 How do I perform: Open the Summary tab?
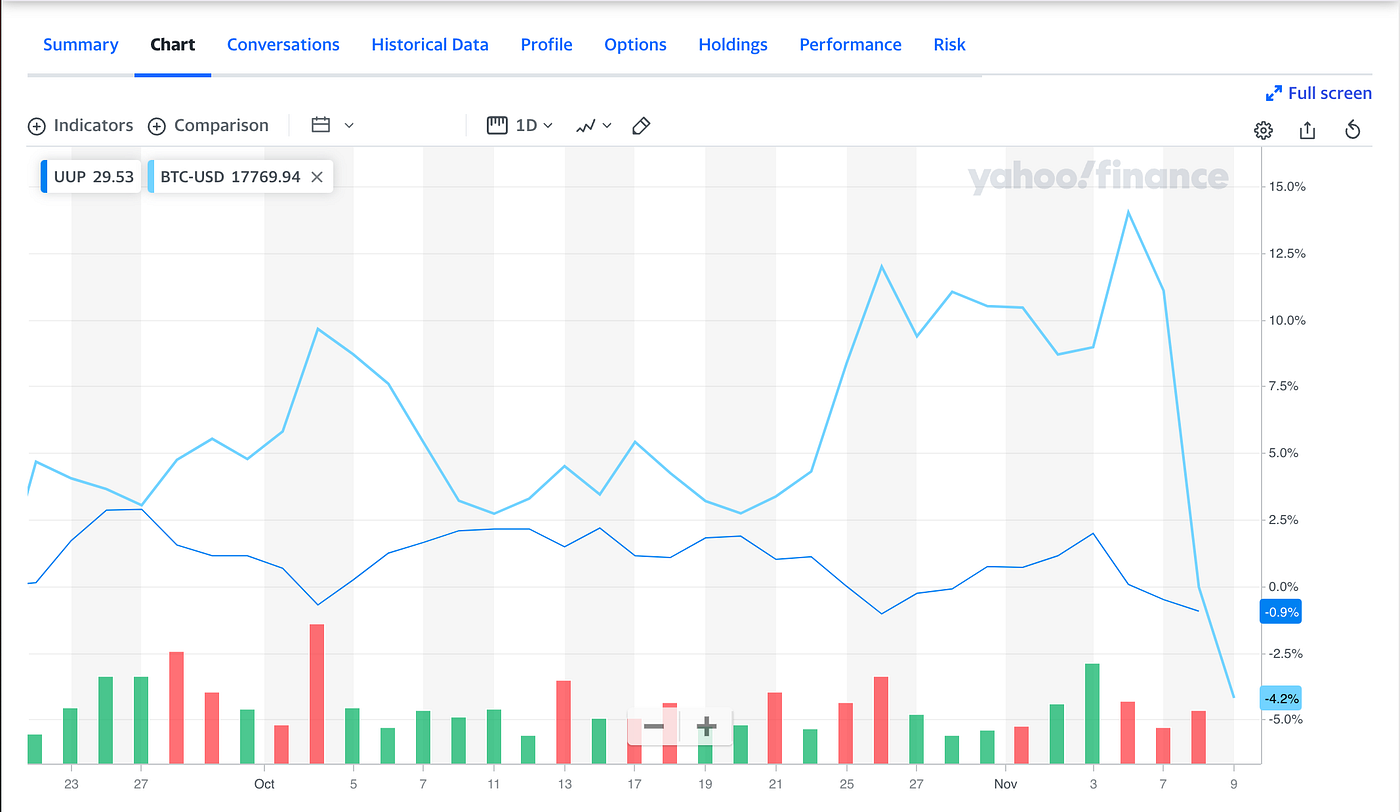(81, 45)
